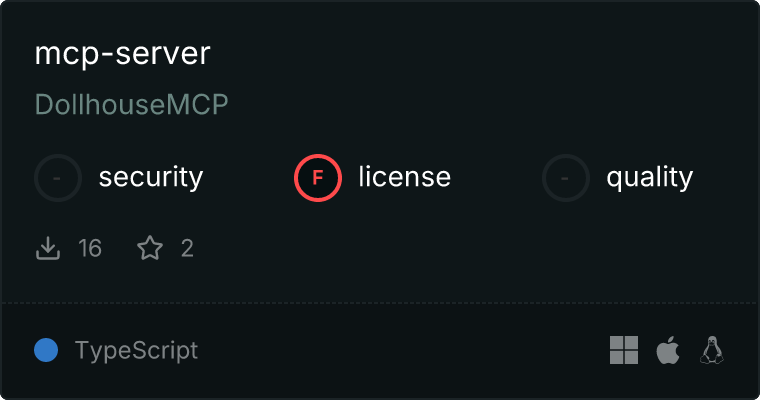Click the security label text

[x=151, y=177]
